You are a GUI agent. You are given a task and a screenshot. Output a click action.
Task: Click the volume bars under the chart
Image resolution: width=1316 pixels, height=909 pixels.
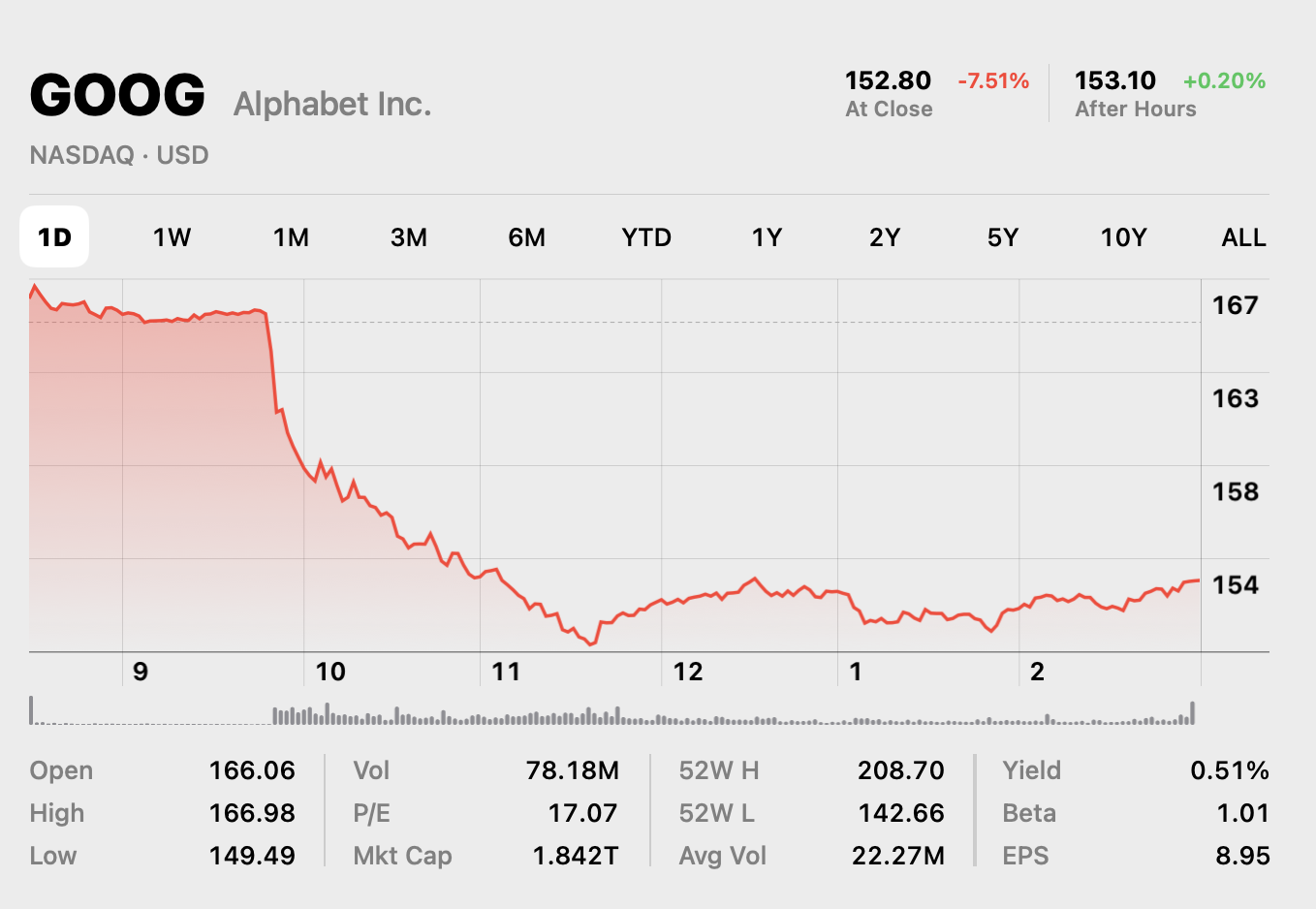click(612, 714)
